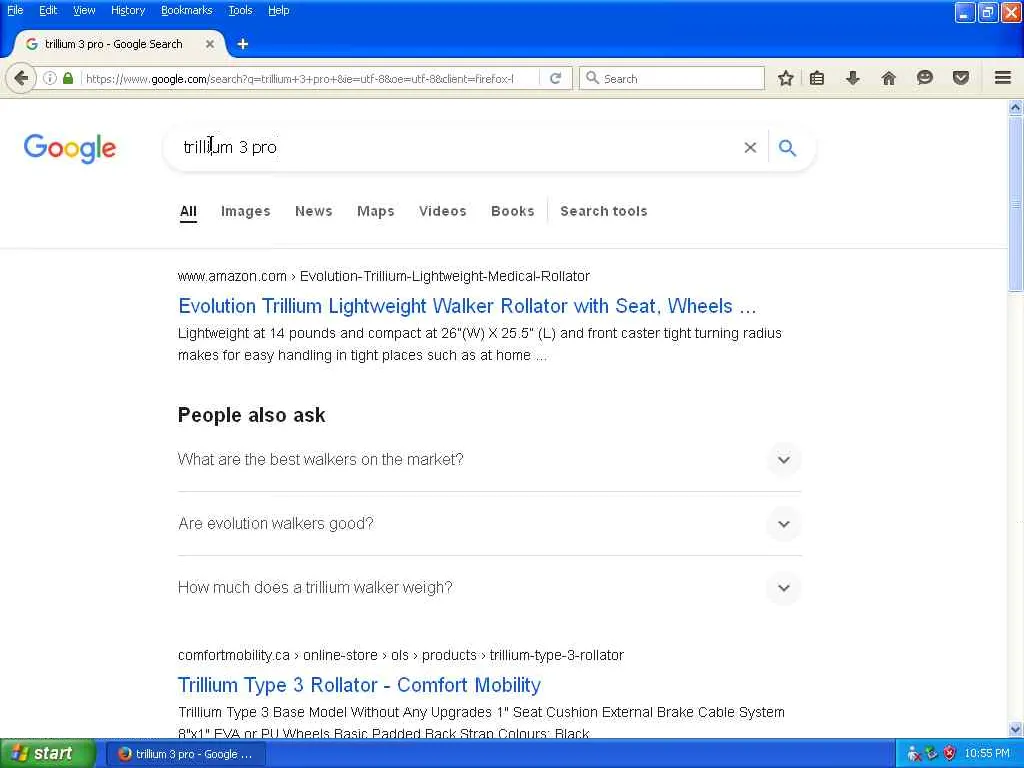
Task: Save to Pocket with the Pocket icon
Action: (961, 78)
